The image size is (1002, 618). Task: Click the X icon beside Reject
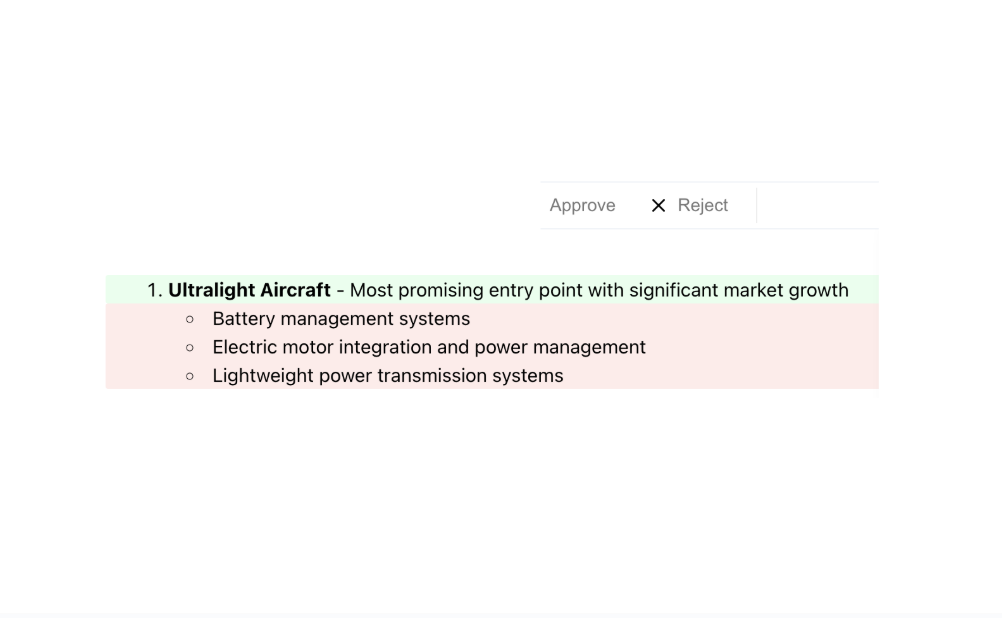[x=658, y=205]
